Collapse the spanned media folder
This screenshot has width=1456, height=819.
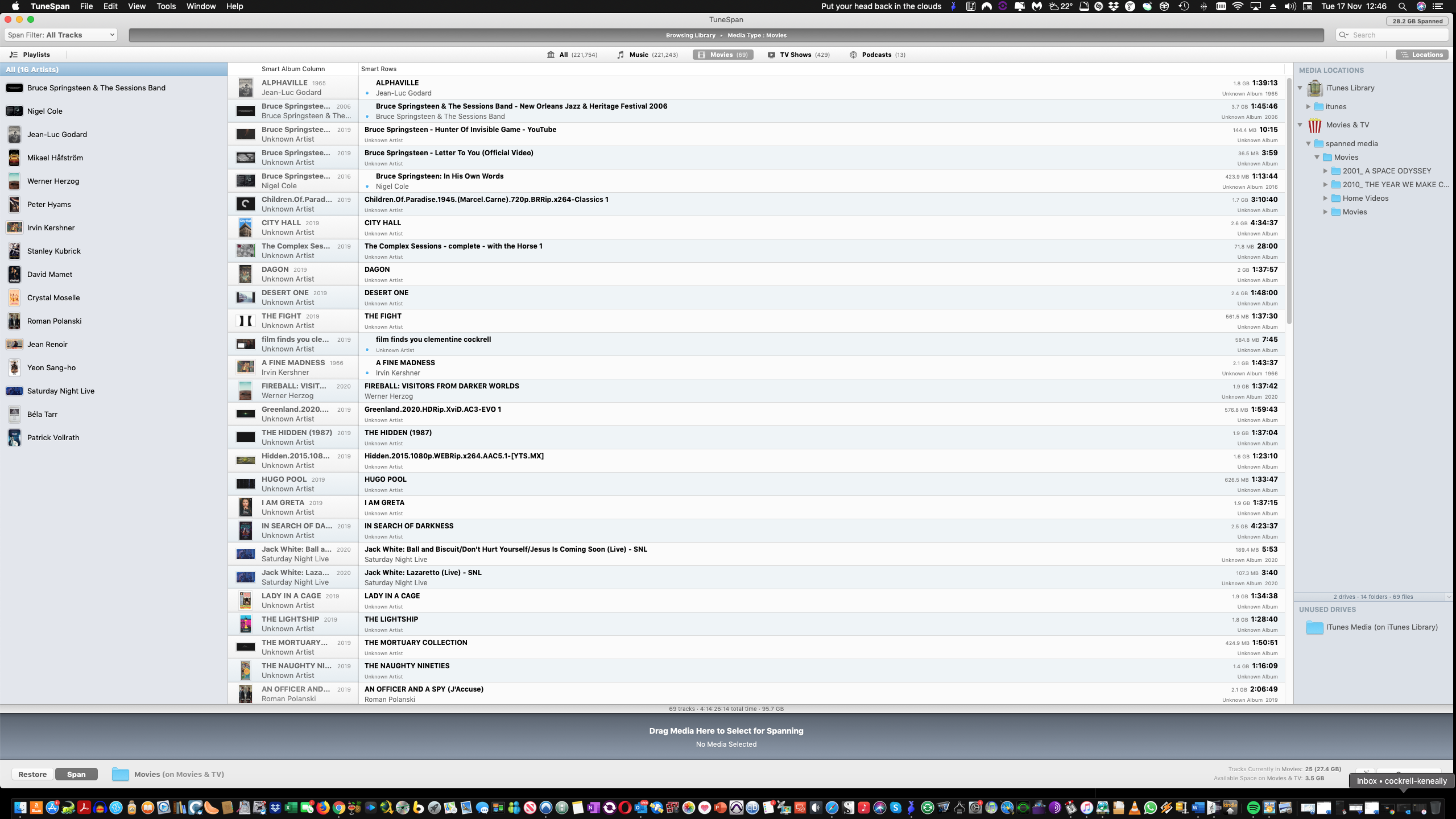click(x=1308, y=143)
